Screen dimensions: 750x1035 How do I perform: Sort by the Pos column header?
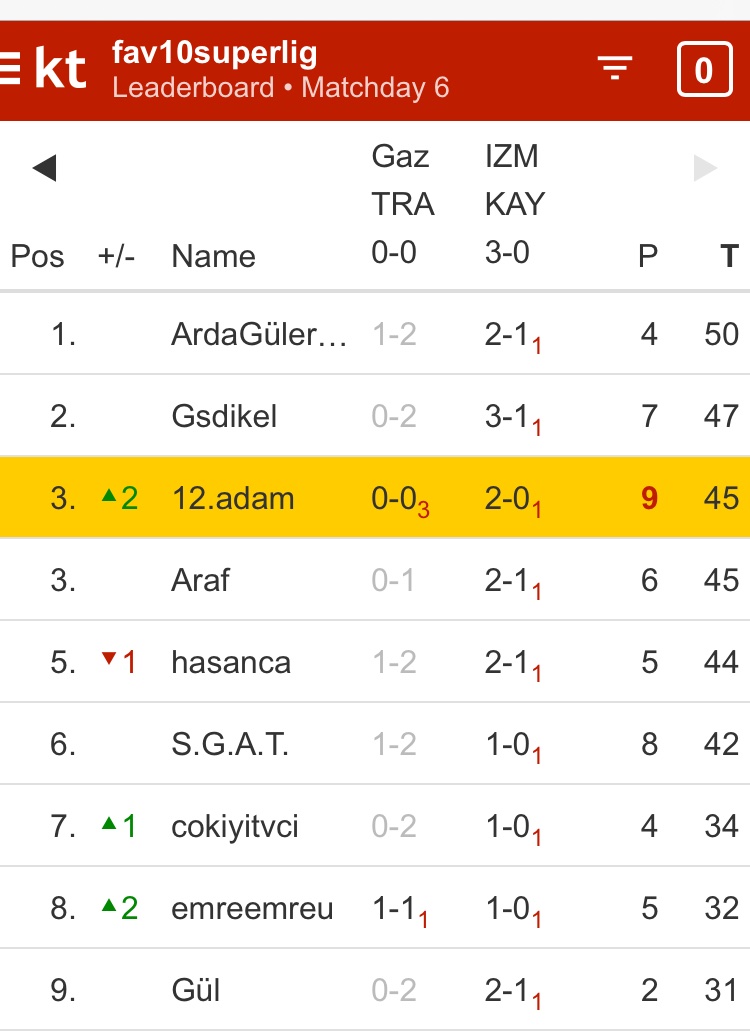(37, 256)
